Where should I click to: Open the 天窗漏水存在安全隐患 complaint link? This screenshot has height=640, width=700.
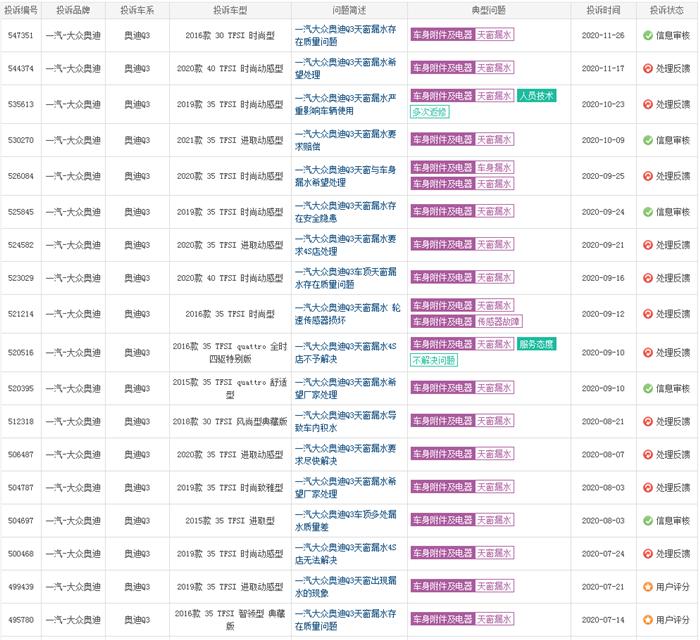point(345,212)
